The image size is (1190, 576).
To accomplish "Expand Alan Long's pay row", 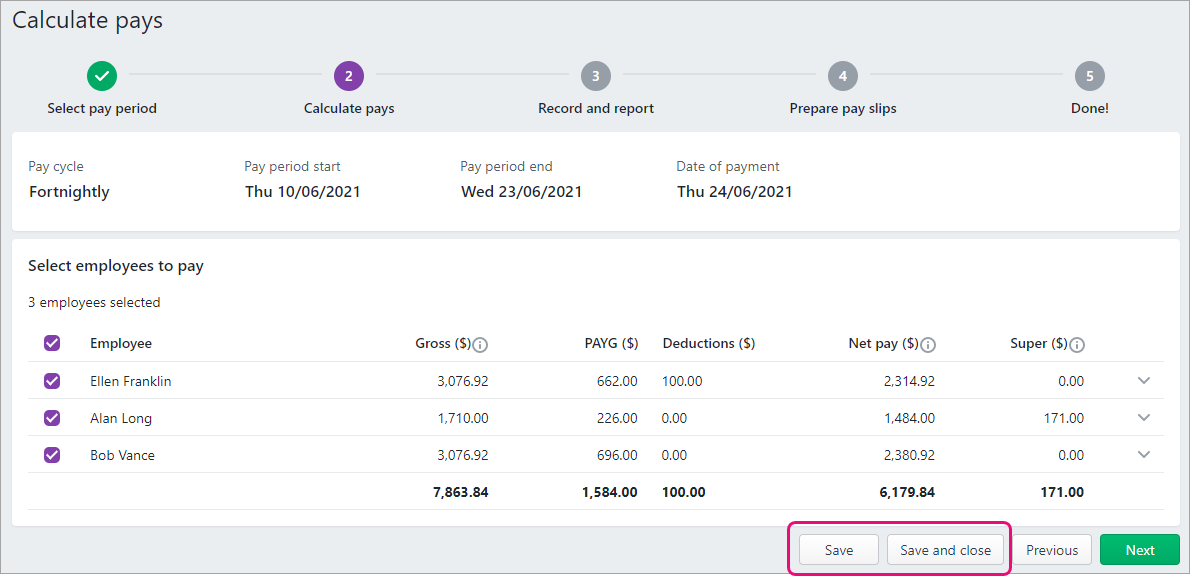I will pyautogui.click(x=1143, y=418).
